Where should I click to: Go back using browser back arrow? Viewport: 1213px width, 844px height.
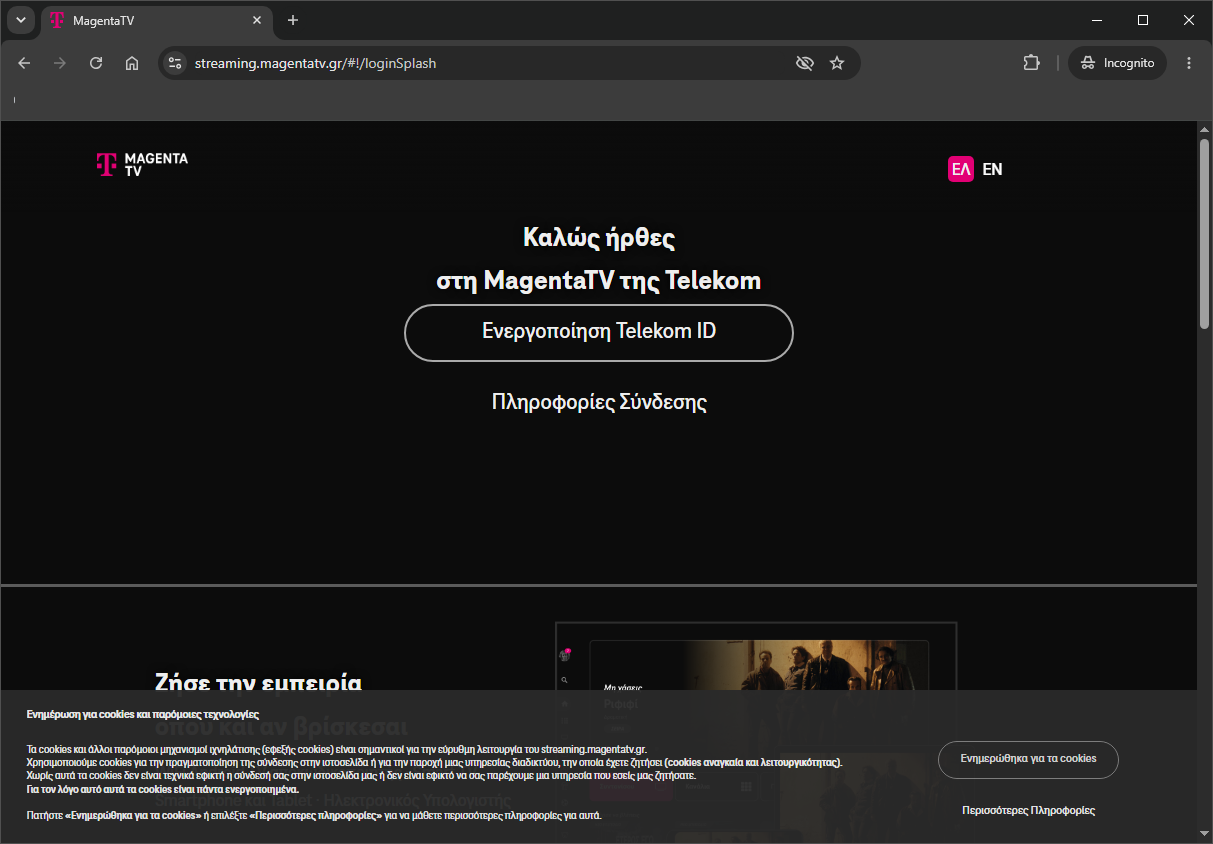pos(25,63)
